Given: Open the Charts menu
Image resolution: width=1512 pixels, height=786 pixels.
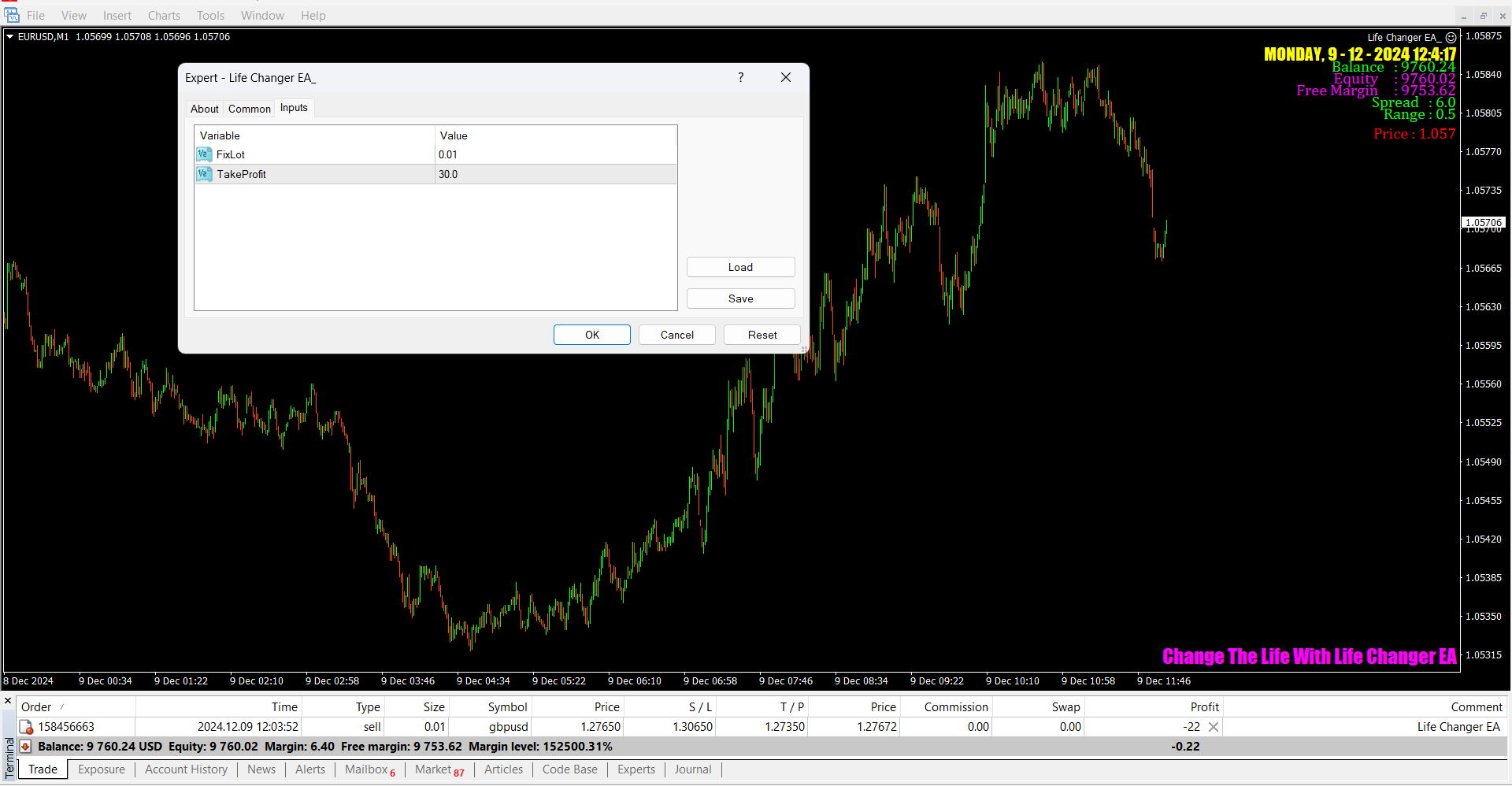Looking at the screenshot, I should [x=164, y=16].
